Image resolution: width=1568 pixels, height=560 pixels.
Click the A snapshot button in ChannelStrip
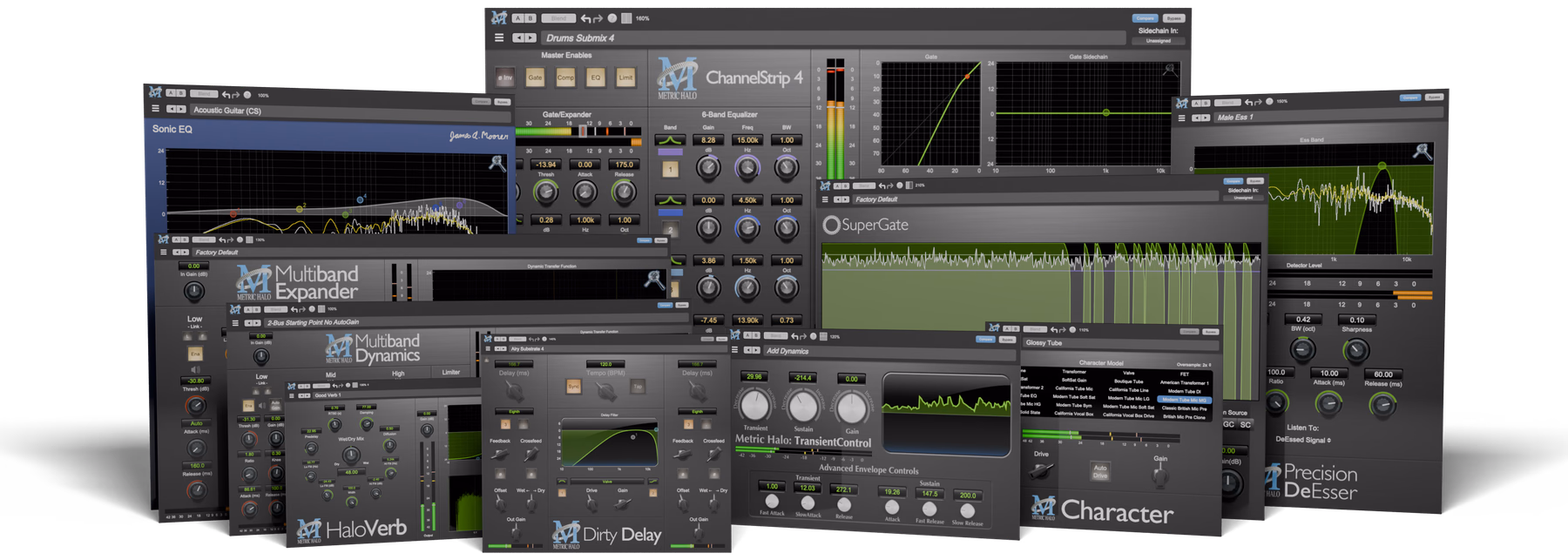[517, 18]
